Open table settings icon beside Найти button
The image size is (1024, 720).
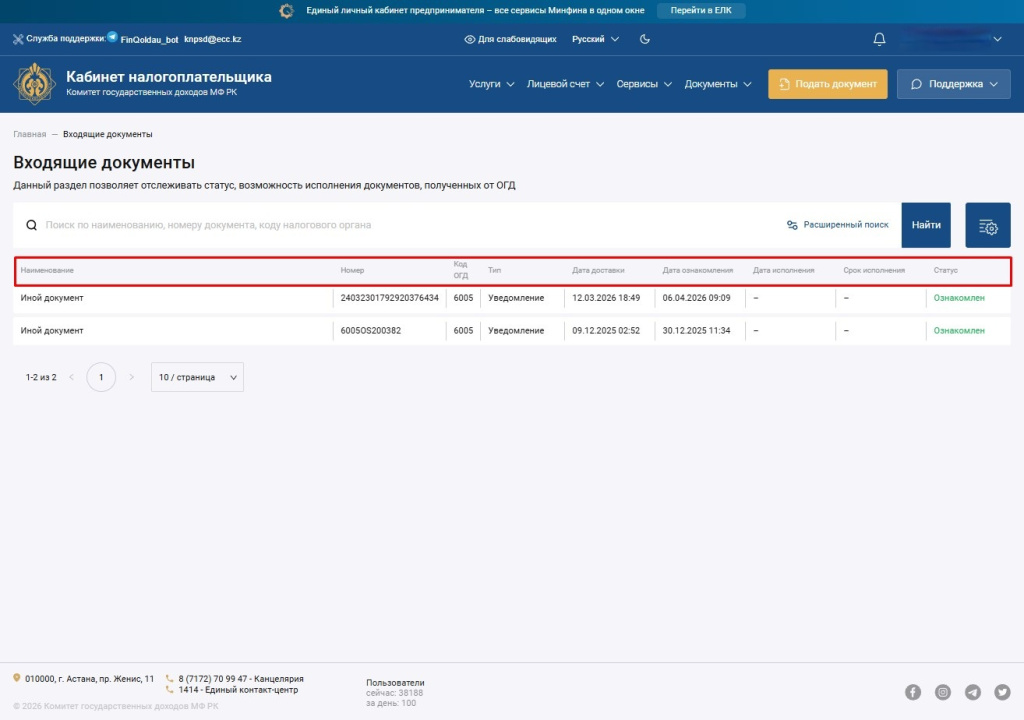pos(987,224)
